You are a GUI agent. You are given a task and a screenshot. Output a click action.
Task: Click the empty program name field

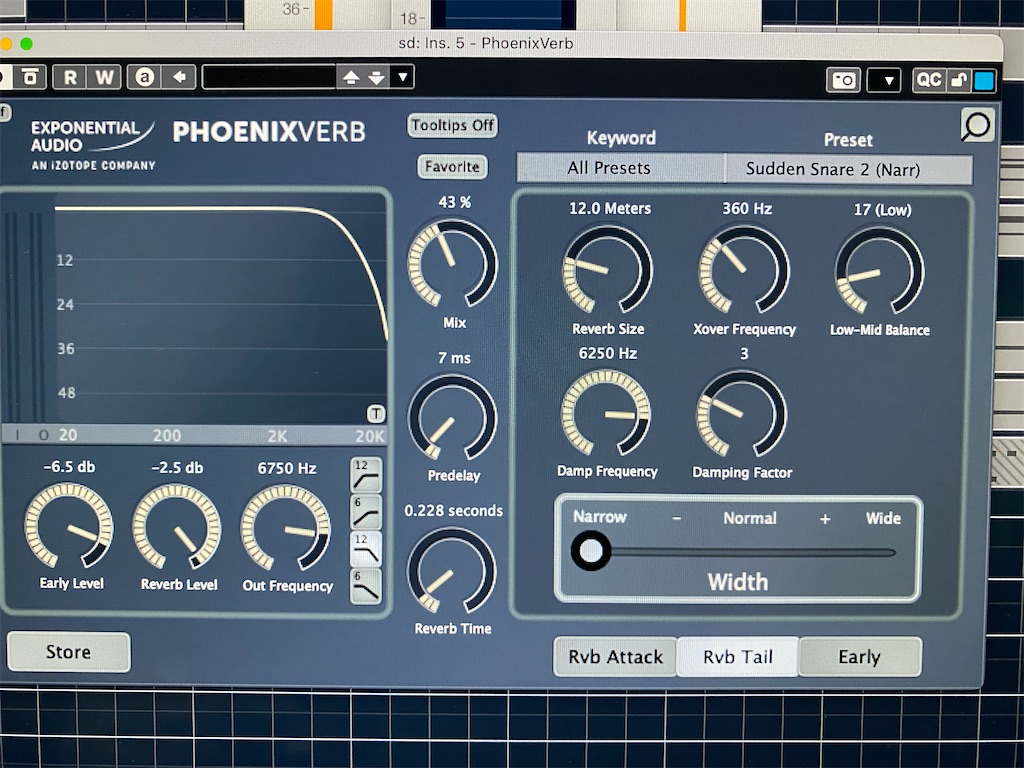click(x=269, y=78)
